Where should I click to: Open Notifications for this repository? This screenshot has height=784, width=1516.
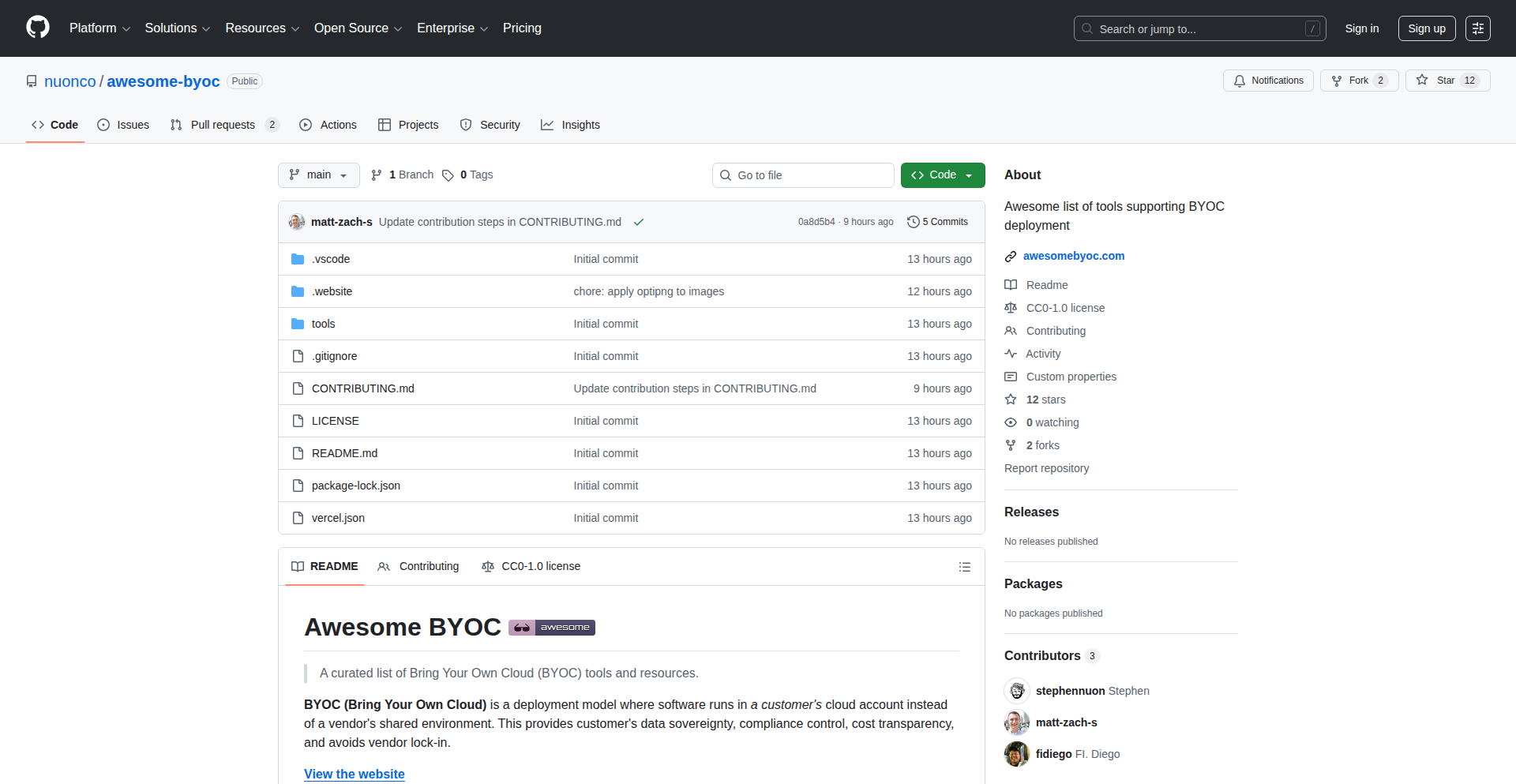coord(1268,81)
